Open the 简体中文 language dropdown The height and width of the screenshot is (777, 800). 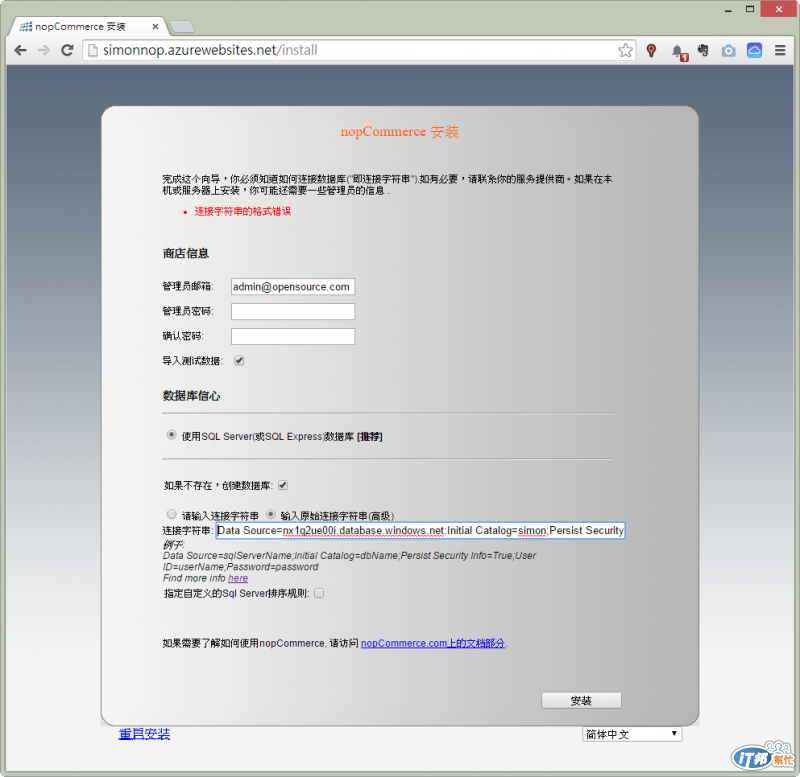coord(632,734)
